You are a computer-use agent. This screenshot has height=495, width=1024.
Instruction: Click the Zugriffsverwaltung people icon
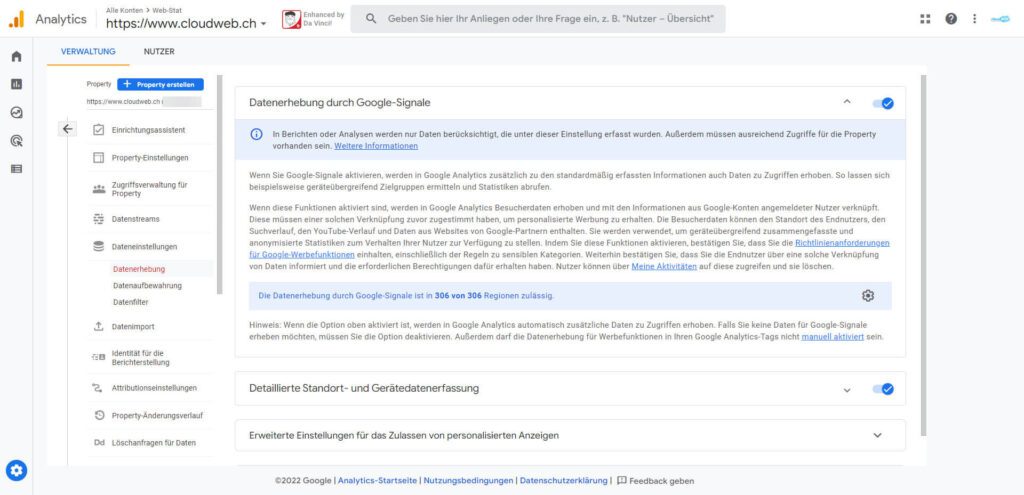pyautogui.click(x=99, y=189)
